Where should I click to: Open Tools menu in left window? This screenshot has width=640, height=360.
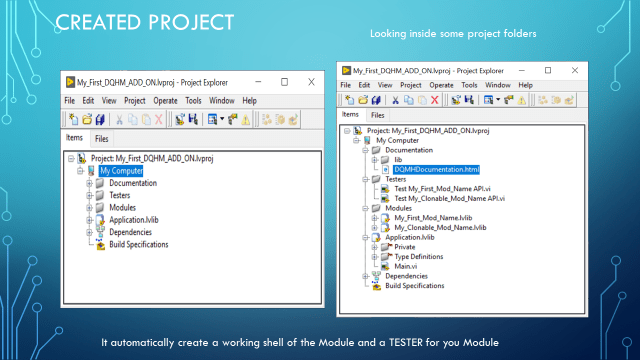click(193, 100)
